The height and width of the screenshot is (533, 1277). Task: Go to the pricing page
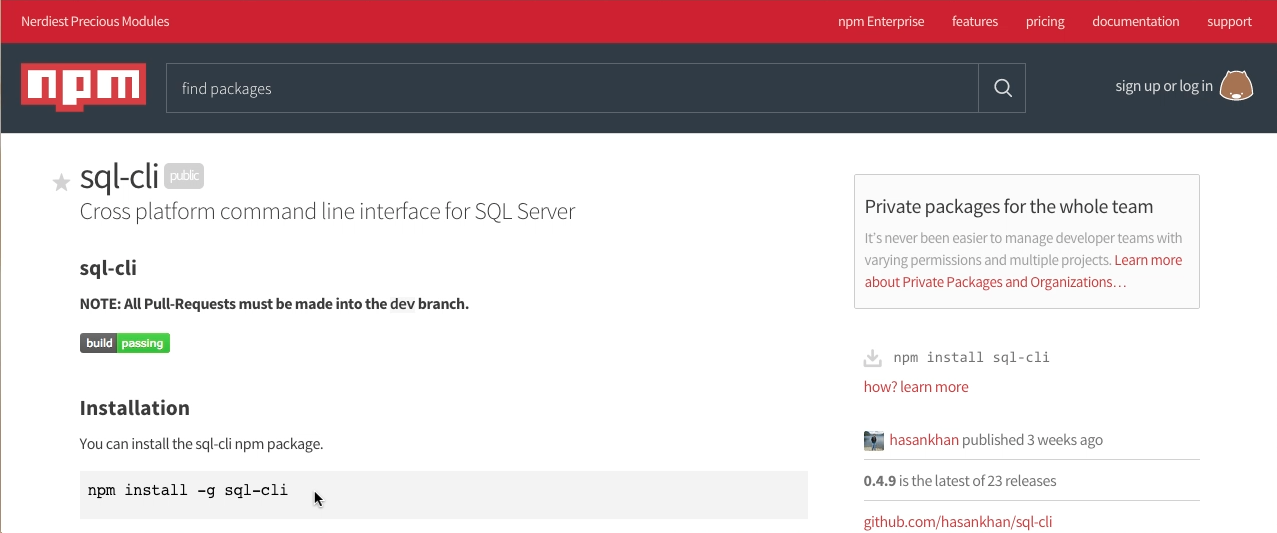pyautogui.click(x=1045, y=21)
